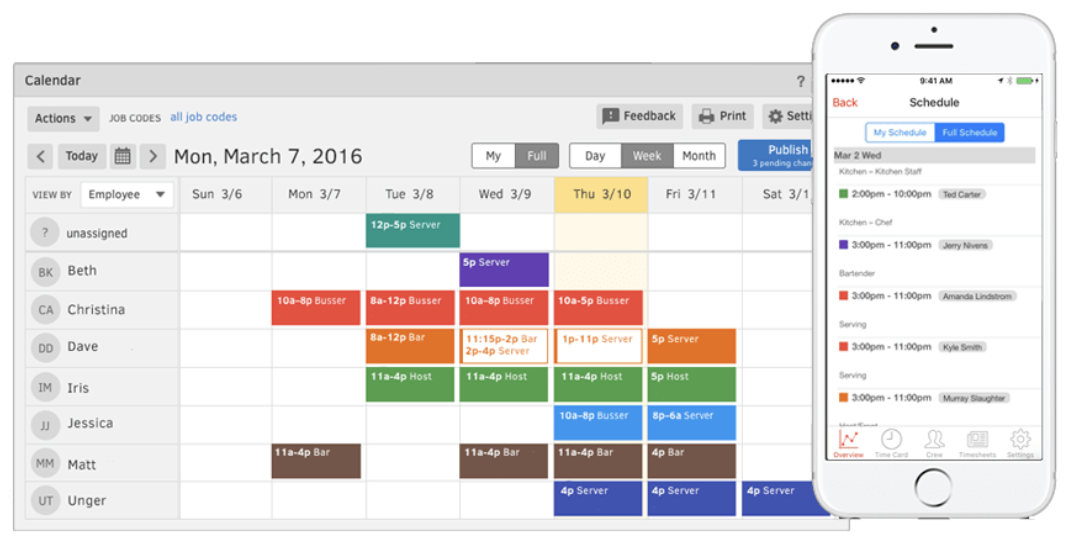
Task: Tap Jerry Nivens tag on phone
Action: pyautogui.click(x=965, y=246)
